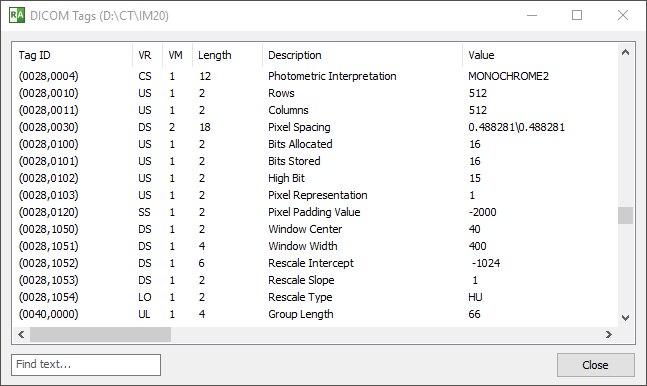Select the Columns description cell

[288, 110]
